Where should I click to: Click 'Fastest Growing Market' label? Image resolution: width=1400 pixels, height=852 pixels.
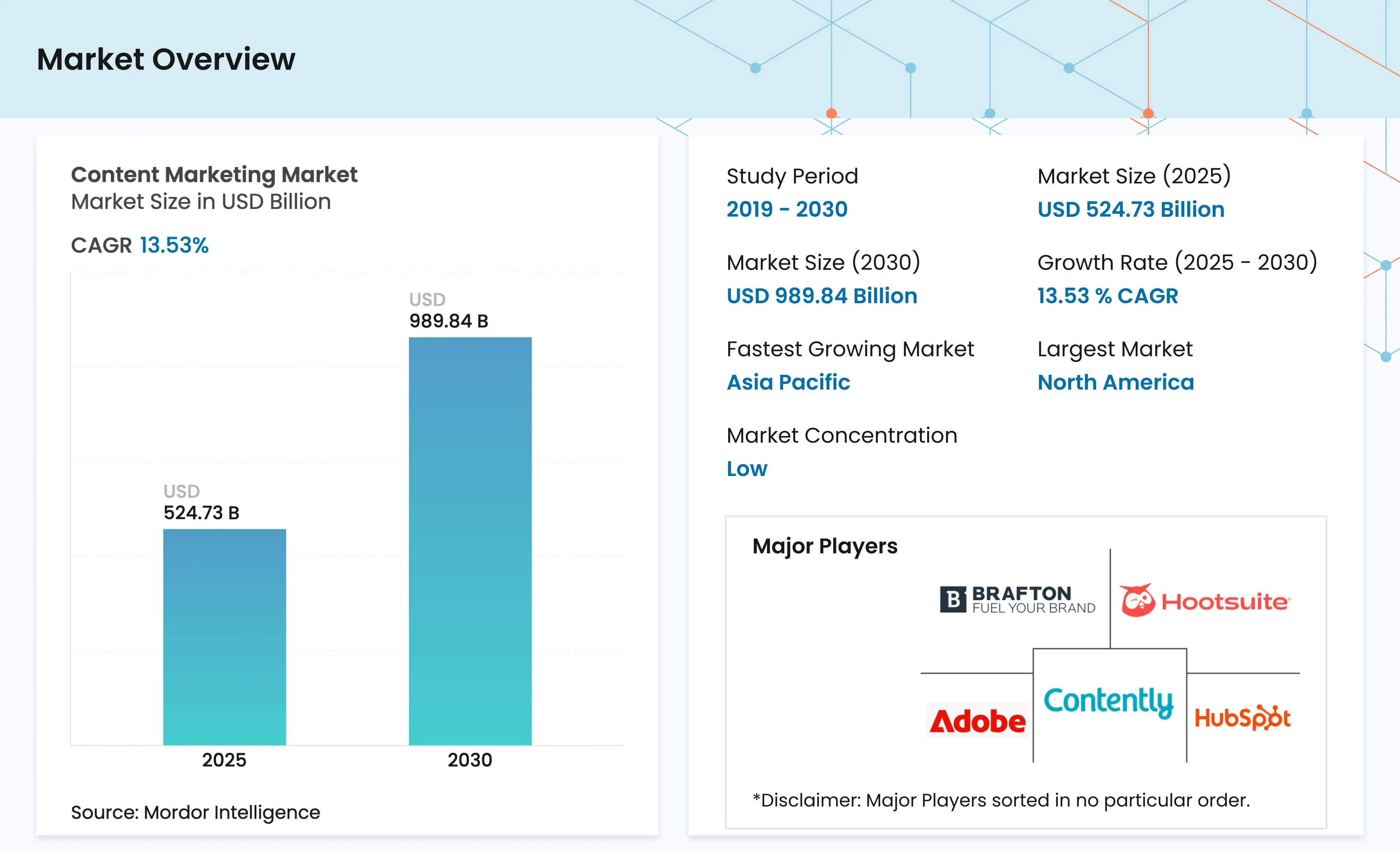click(851, 349)
